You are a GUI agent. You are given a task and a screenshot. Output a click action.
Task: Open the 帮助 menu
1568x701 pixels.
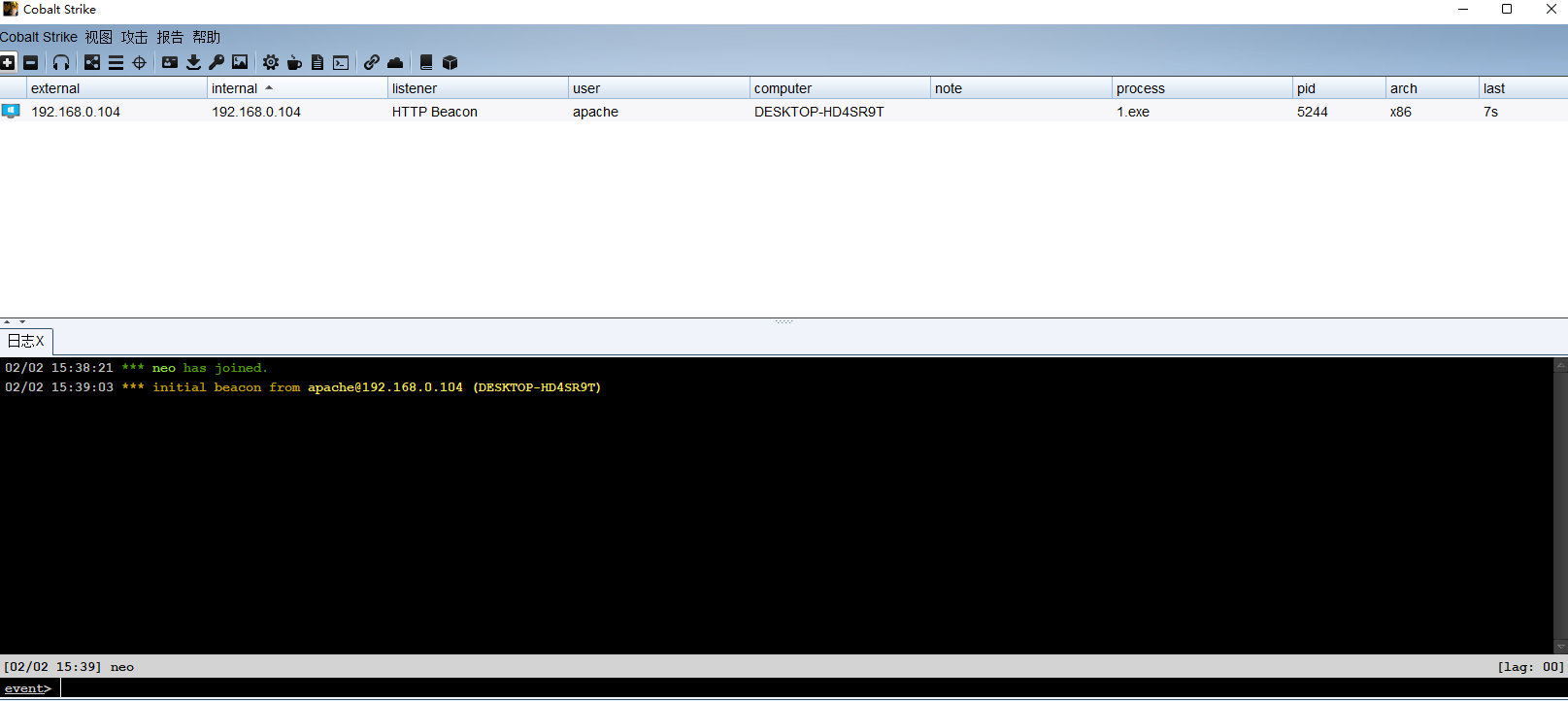pos(206,37)
